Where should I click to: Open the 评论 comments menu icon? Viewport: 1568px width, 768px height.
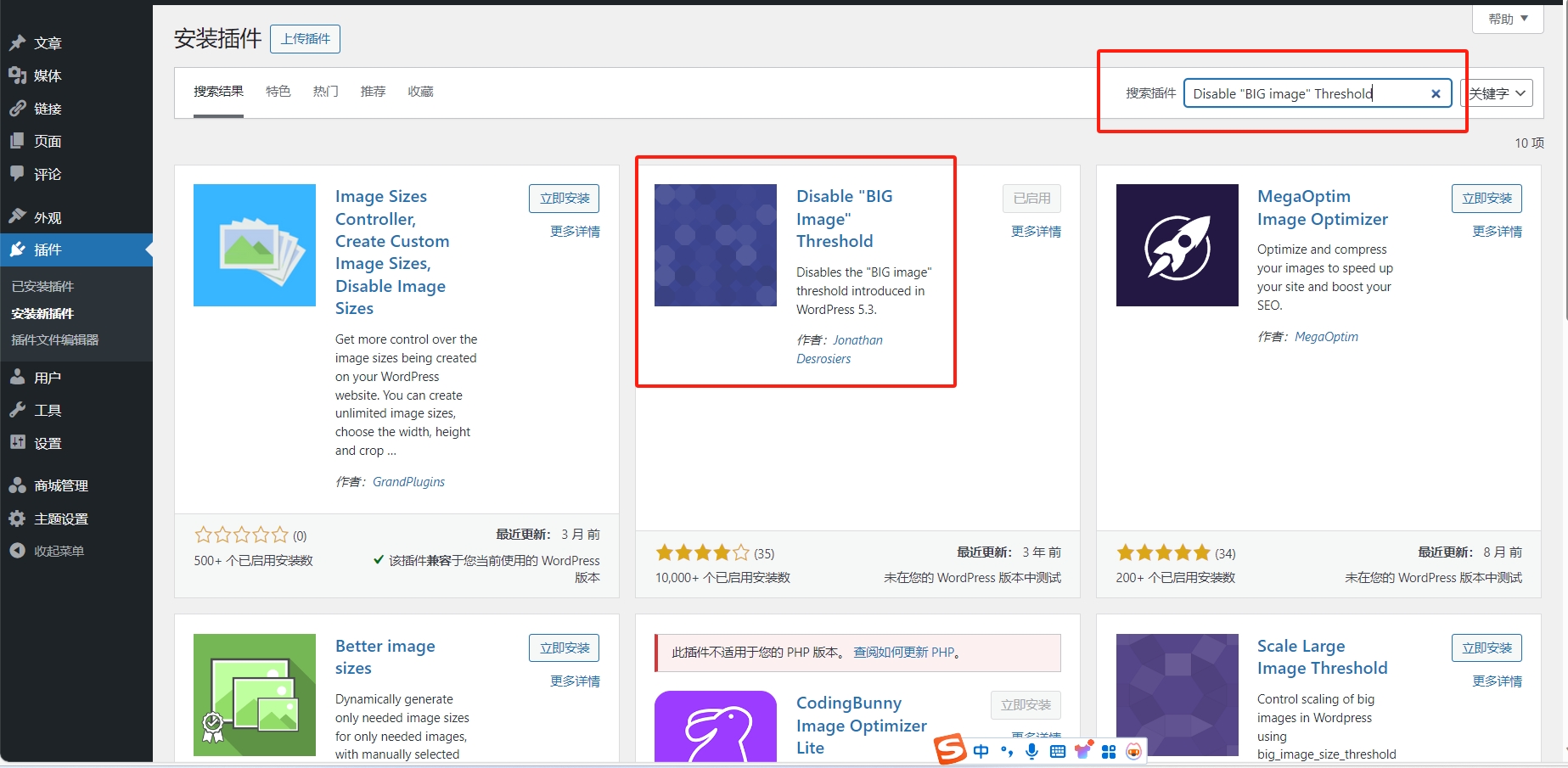click(17, 173)
